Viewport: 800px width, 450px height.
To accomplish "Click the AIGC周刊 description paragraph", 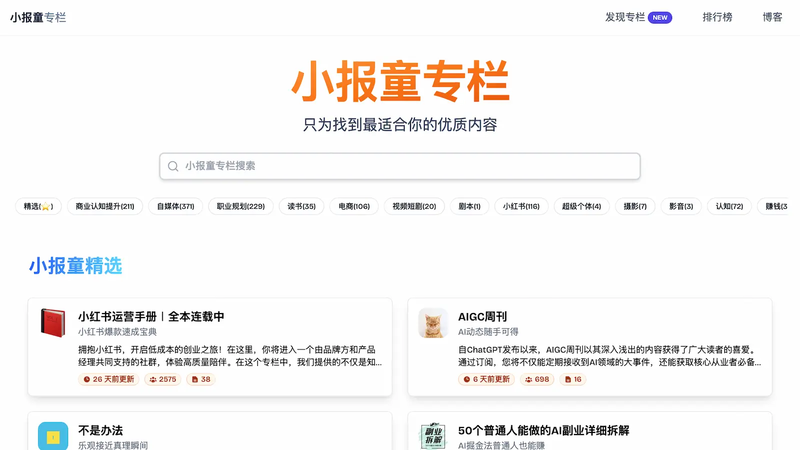I will coord(610,356).
